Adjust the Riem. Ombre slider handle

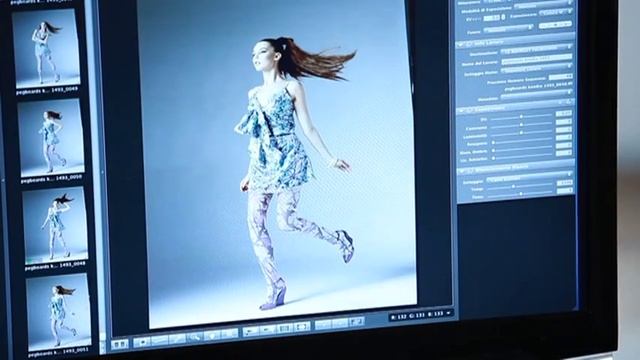(493, 151)
